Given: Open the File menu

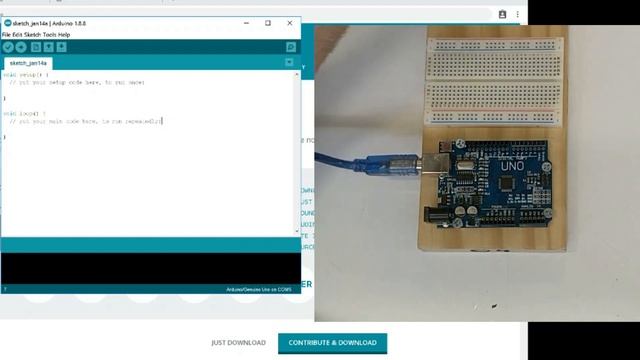Looking at the screenshot, I should 6,35.
